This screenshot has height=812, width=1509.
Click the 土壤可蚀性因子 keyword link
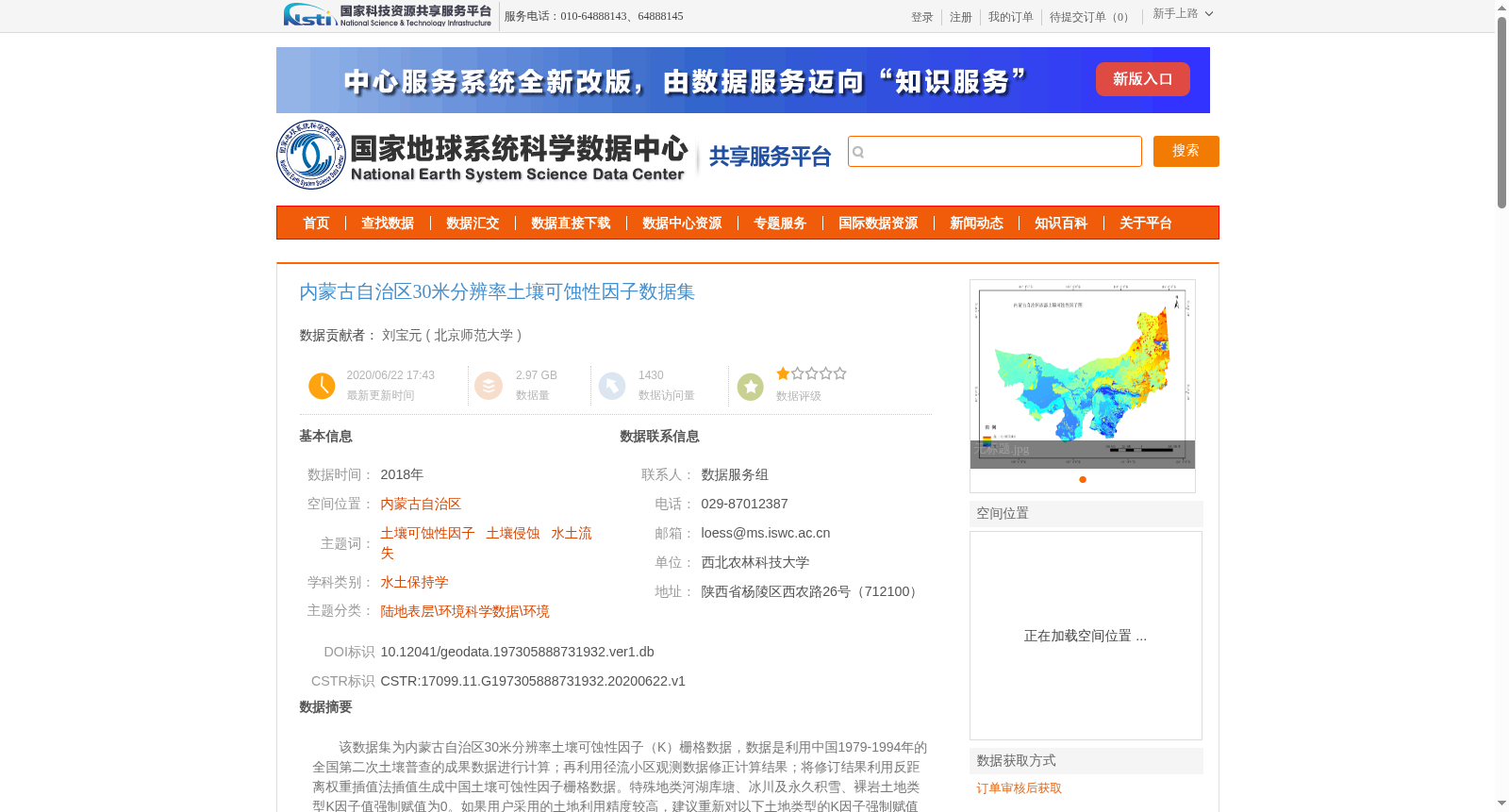[x=427, y=533]
